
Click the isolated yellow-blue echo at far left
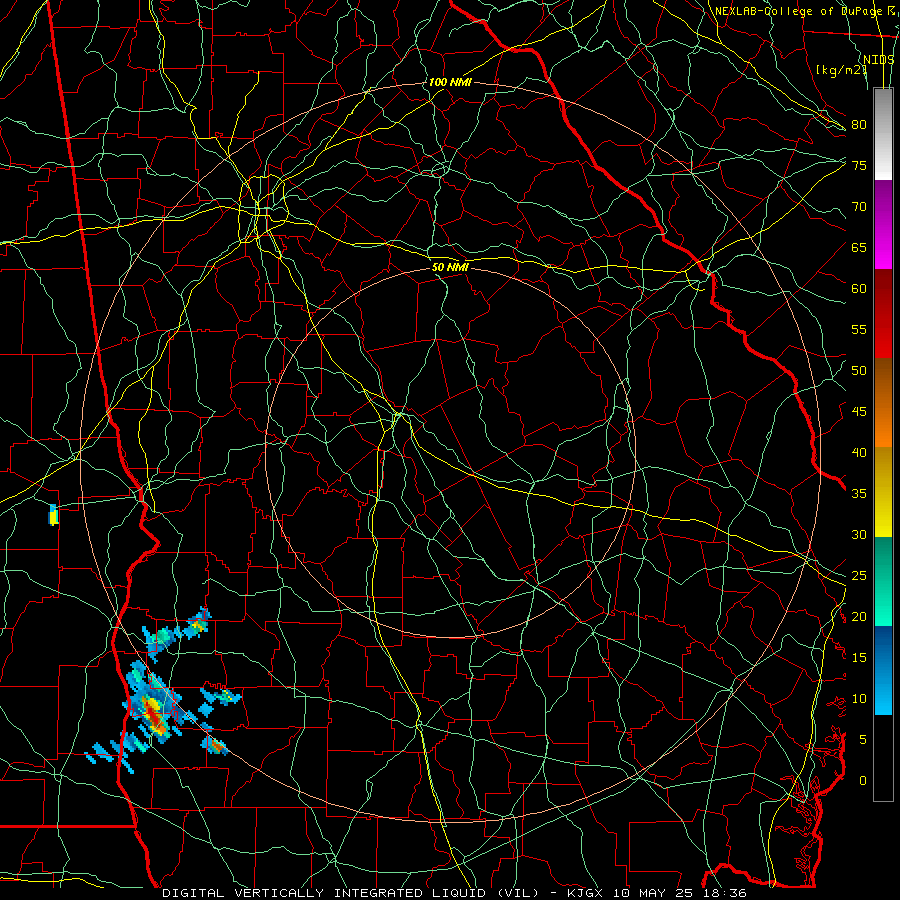[53, 515]
